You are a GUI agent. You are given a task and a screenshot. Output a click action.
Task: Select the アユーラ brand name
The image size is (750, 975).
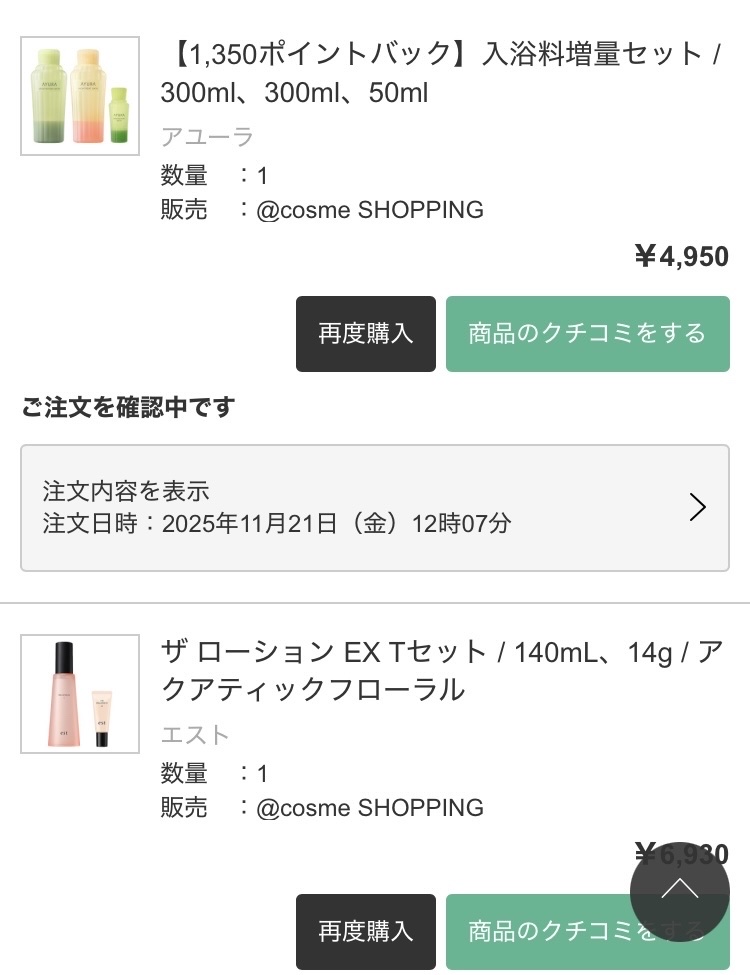point(207,137)
